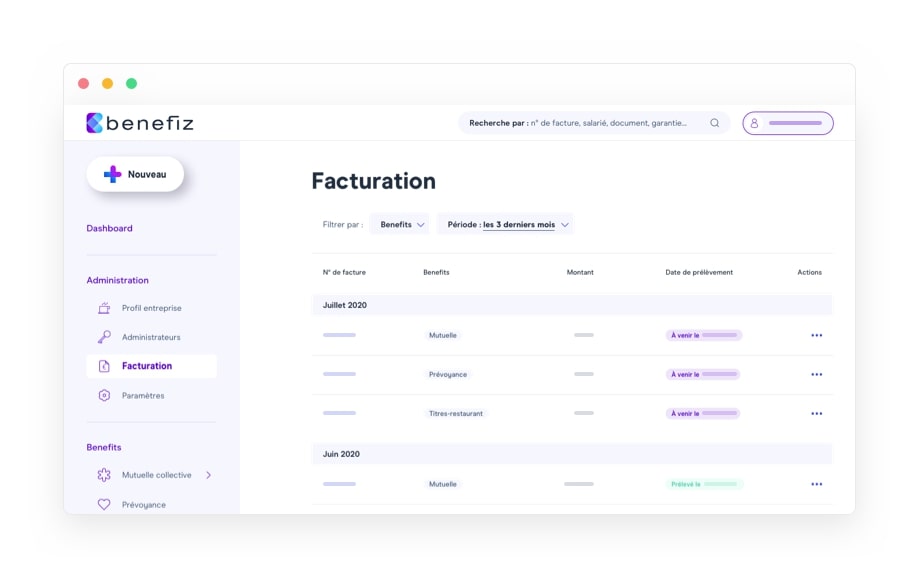The height and width of the screenshot is (578, 919).
Task: Open the Benefits filter dropdown
Action: tap(399, 224)
